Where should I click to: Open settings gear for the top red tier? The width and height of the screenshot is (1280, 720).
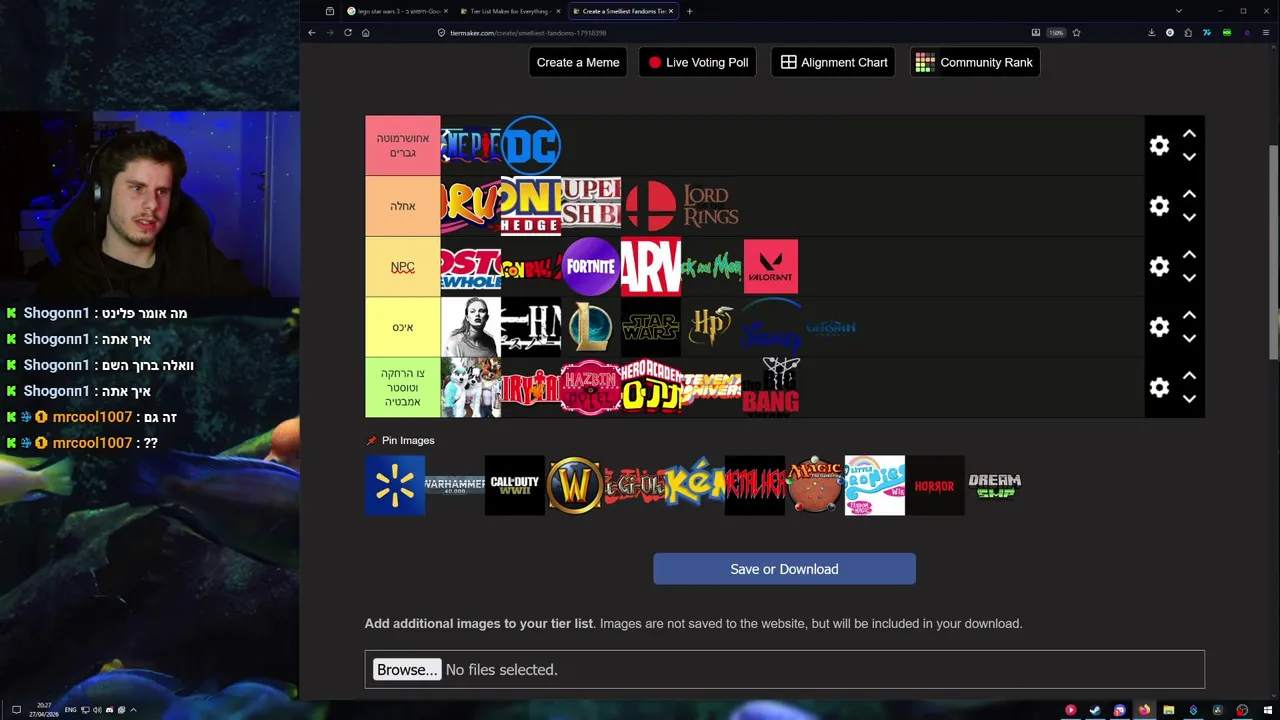pos(1159,146)
